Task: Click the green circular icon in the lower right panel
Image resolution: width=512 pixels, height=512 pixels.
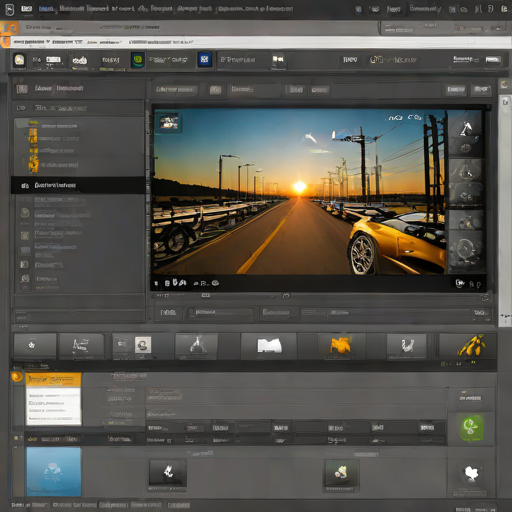Action: [470, 427]
